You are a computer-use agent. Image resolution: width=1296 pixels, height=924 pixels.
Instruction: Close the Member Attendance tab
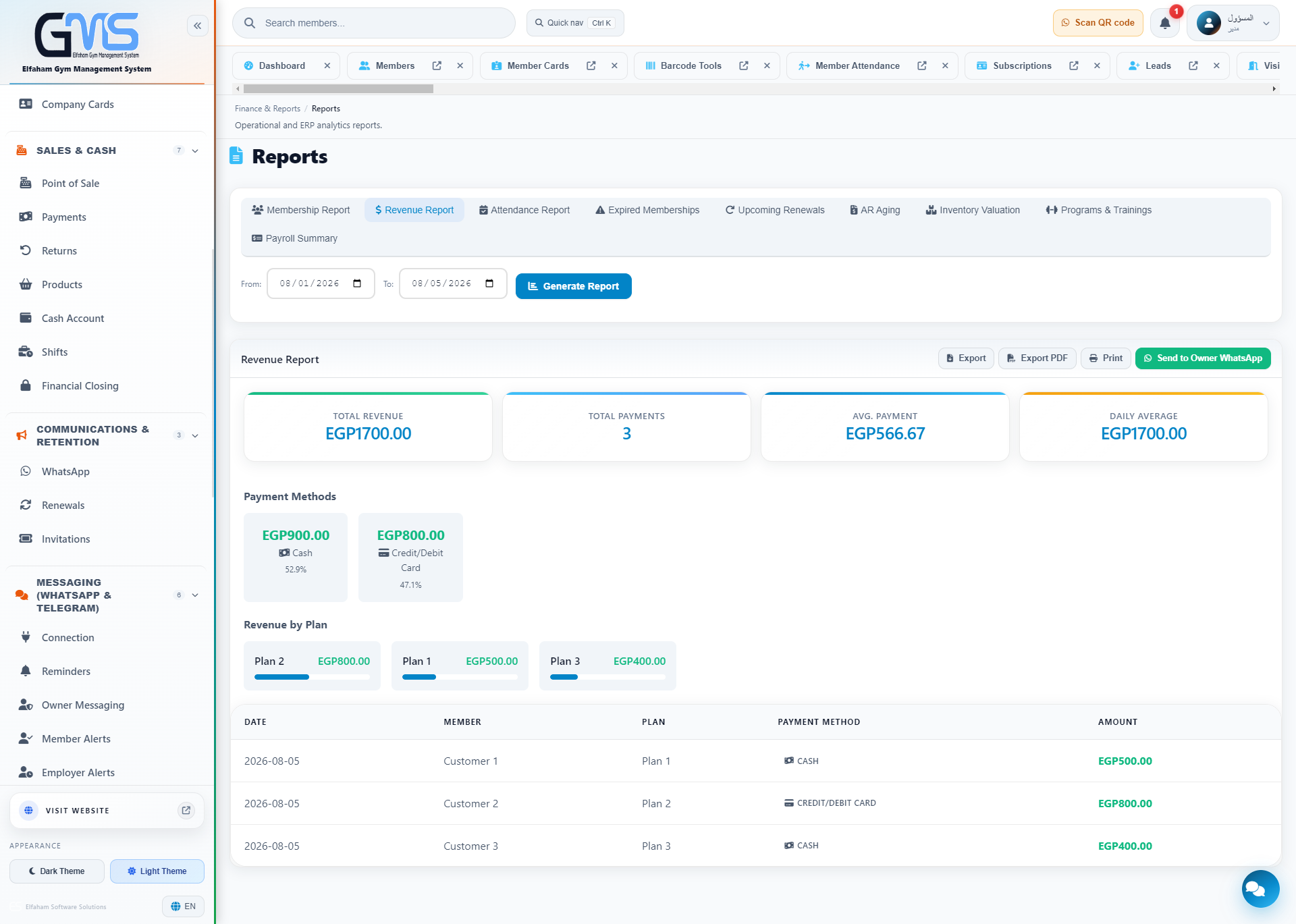(x=945, y=65)
